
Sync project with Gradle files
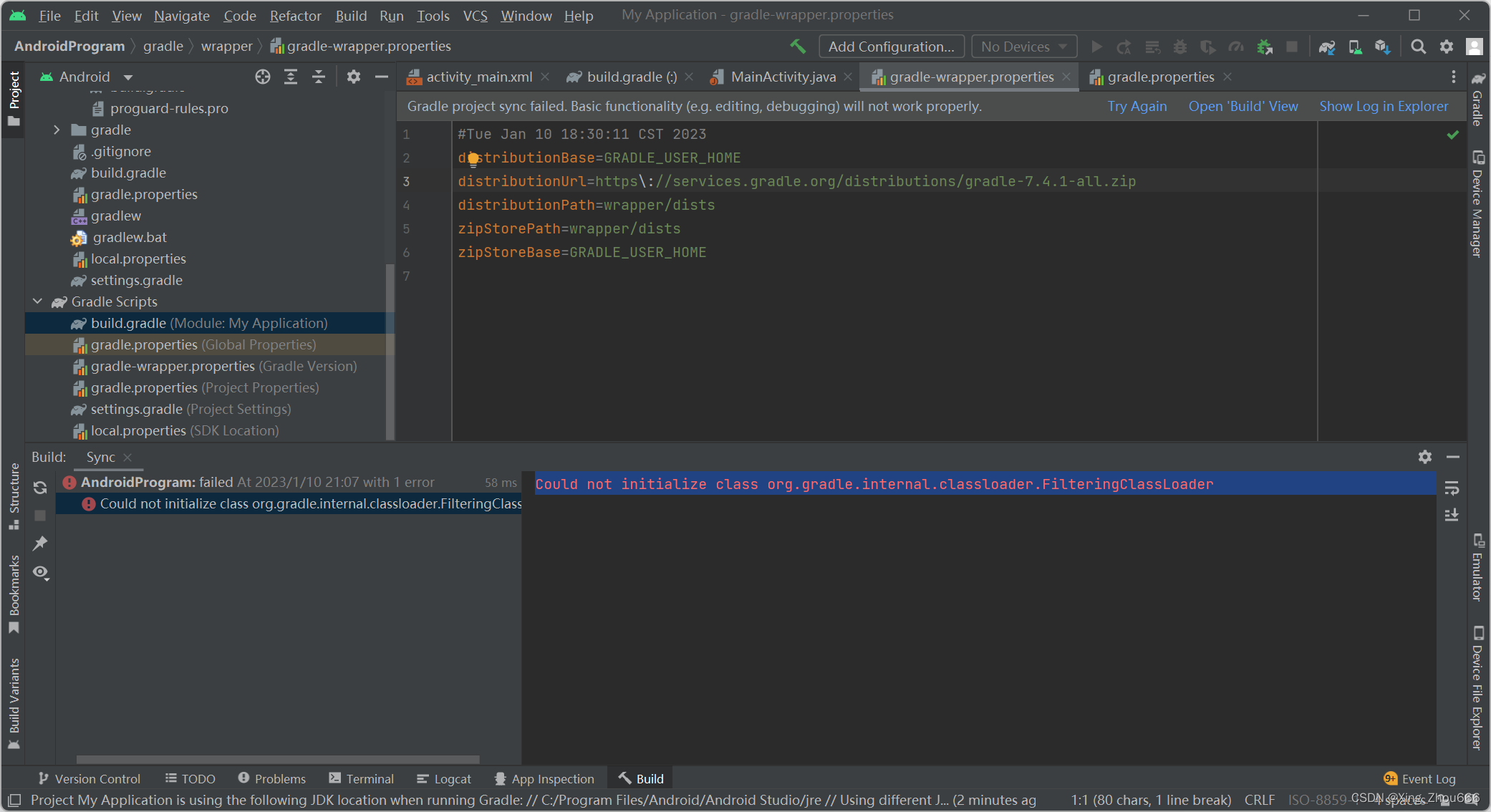coord(1326,46)
